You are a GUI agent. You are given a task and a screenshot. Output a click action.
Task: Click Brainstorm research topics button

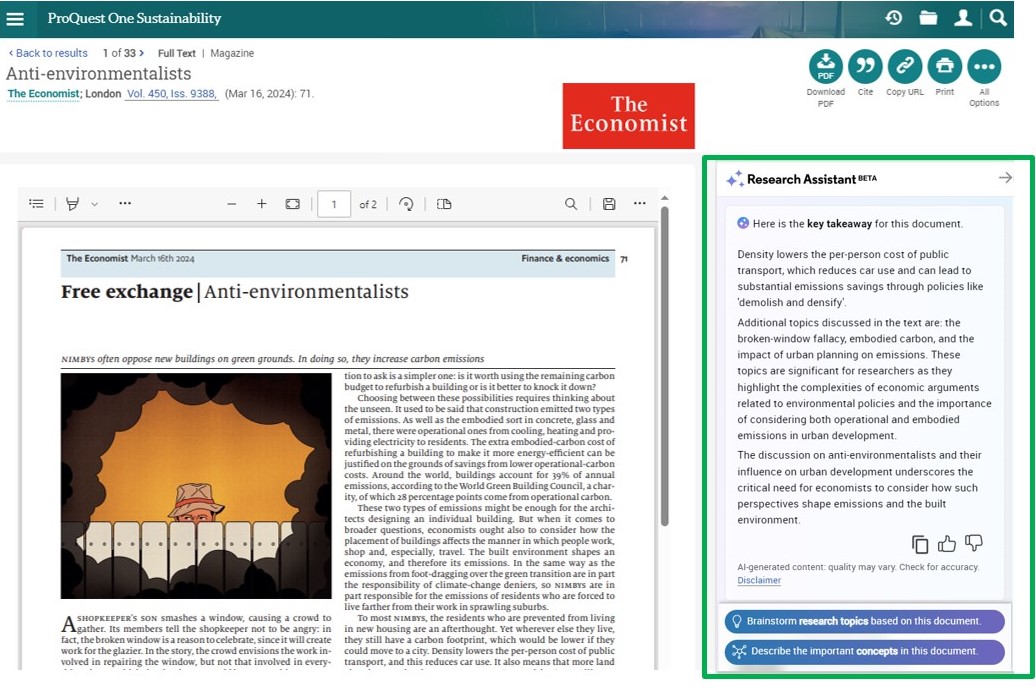tap(864, 621)
